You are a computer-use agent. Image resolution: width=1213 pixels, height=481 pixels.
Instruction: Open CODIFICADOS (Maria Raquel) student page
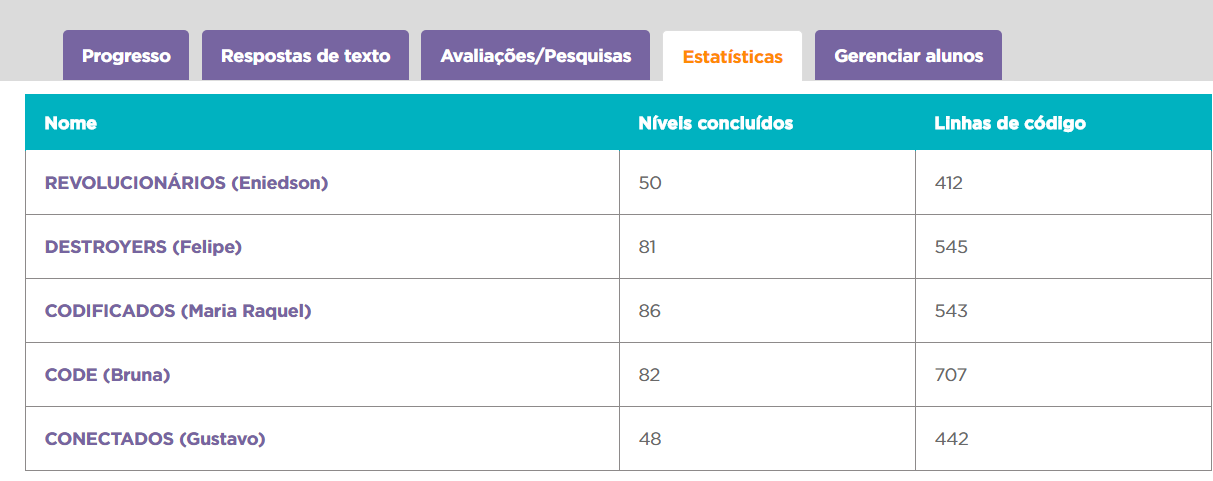[178, 311]
